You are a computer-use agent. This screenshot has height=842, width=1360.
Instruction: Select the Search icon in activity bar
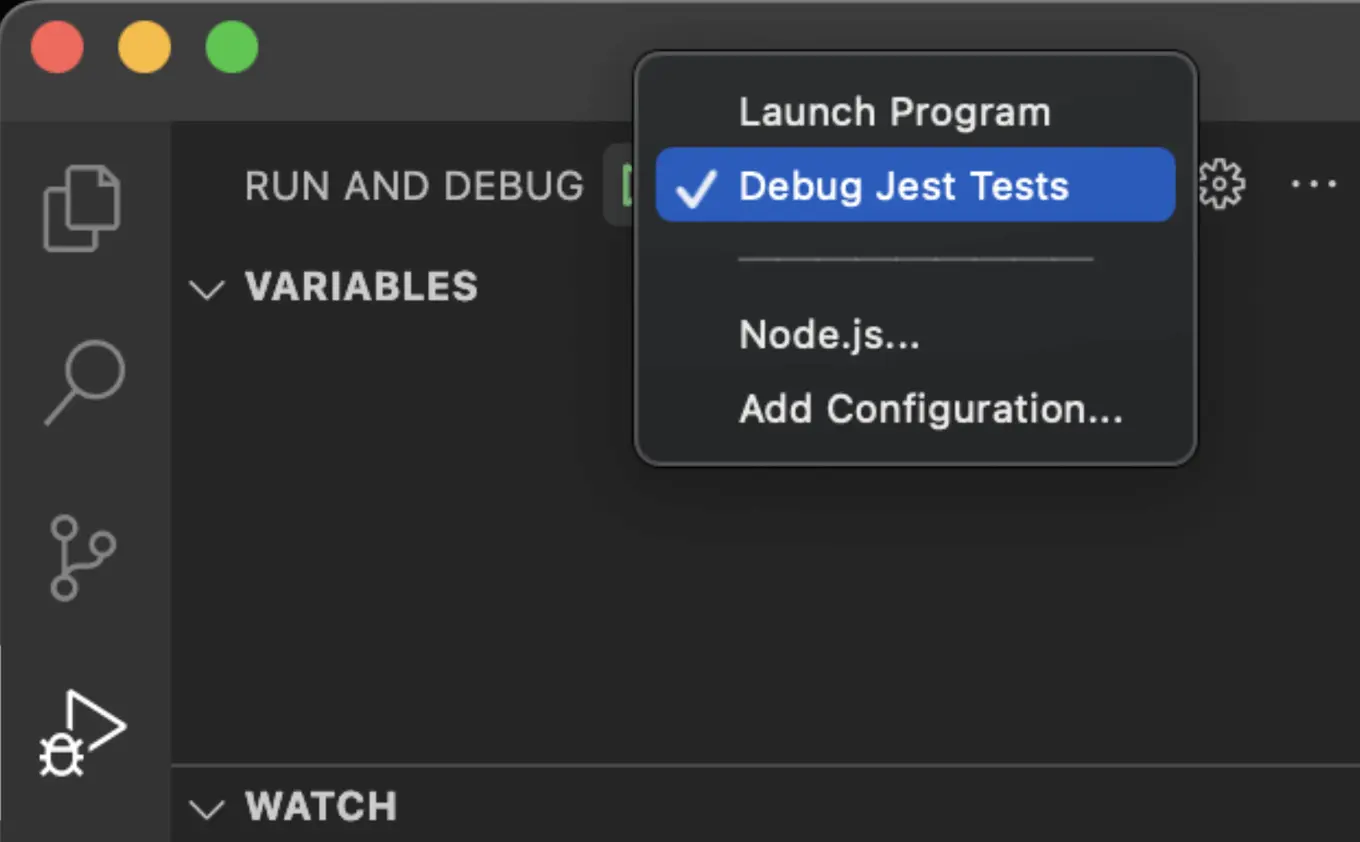point(83,385)
